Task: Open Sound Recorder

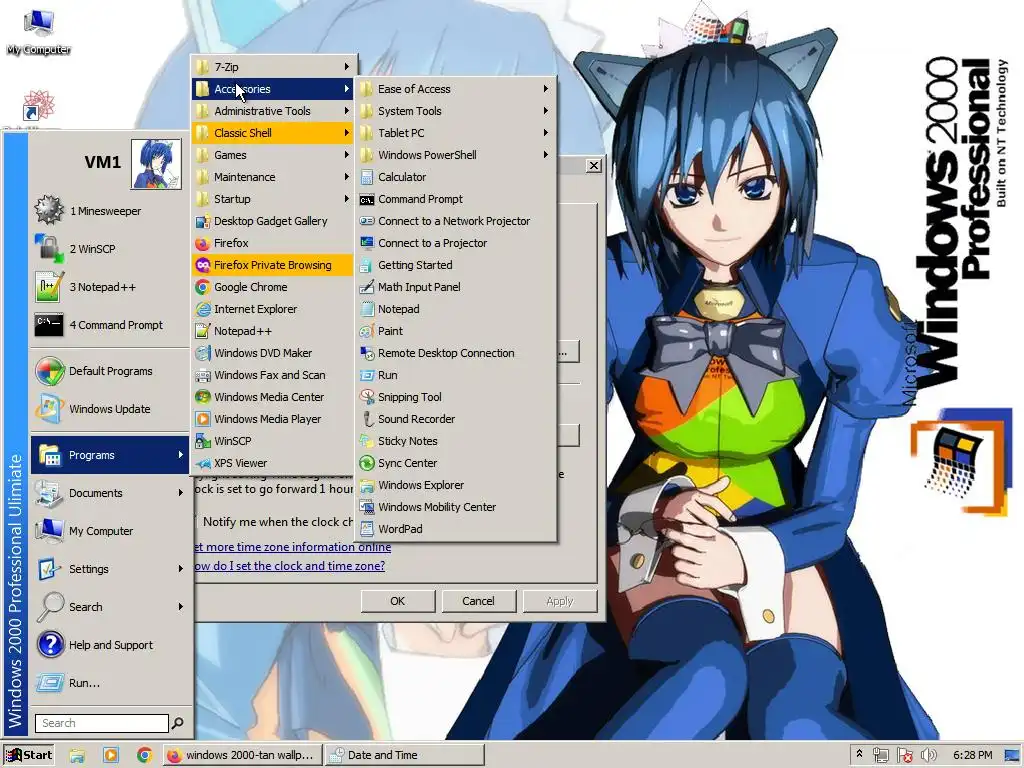Action: point(455,419)
